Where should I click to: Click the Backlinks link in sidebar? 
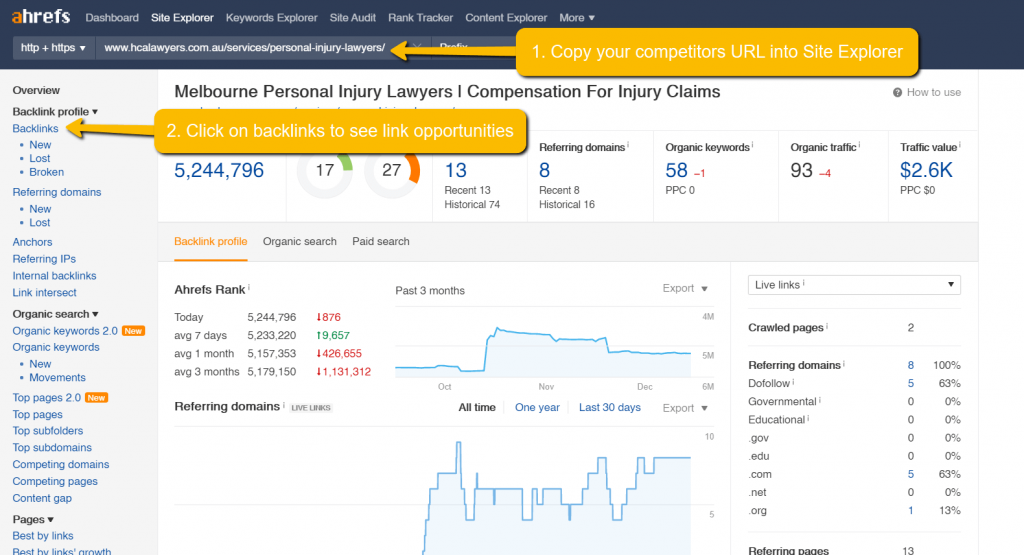tap(35, 129)
